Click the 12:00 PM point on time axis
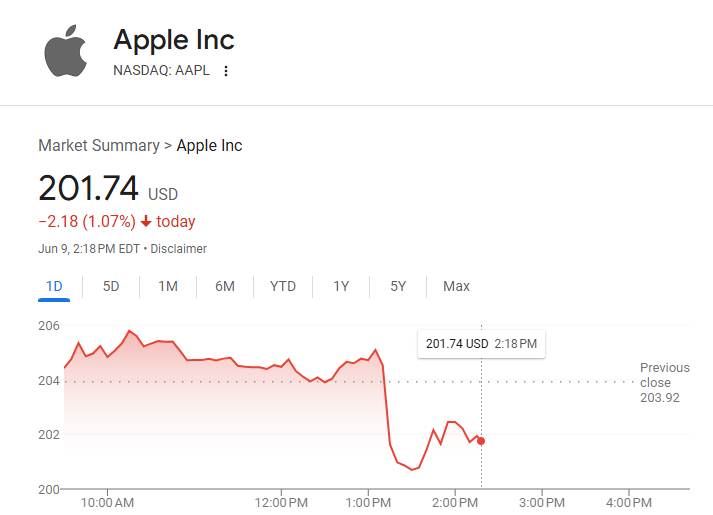This screenshot has width=713, height=515. pyautogui.click(x=281, y=500)
